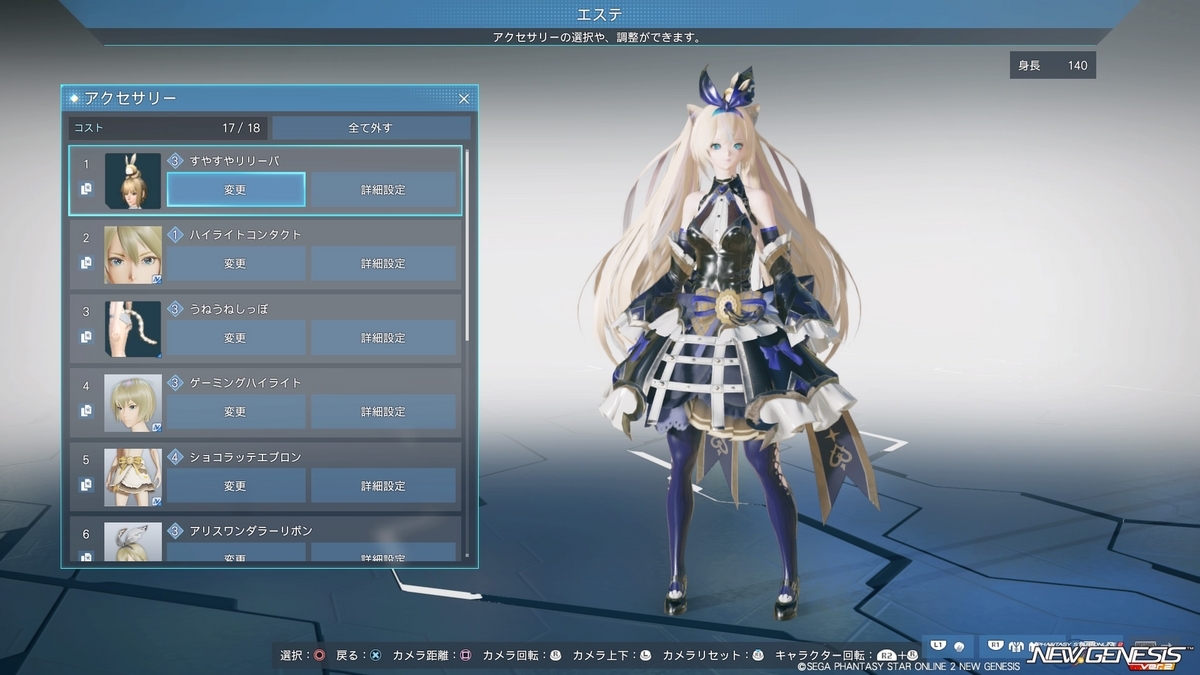The height and width of the screenshot is (675, 1200).
Task: Click the R2 icon for キャラクター回転
Action: tap(887, 657)
